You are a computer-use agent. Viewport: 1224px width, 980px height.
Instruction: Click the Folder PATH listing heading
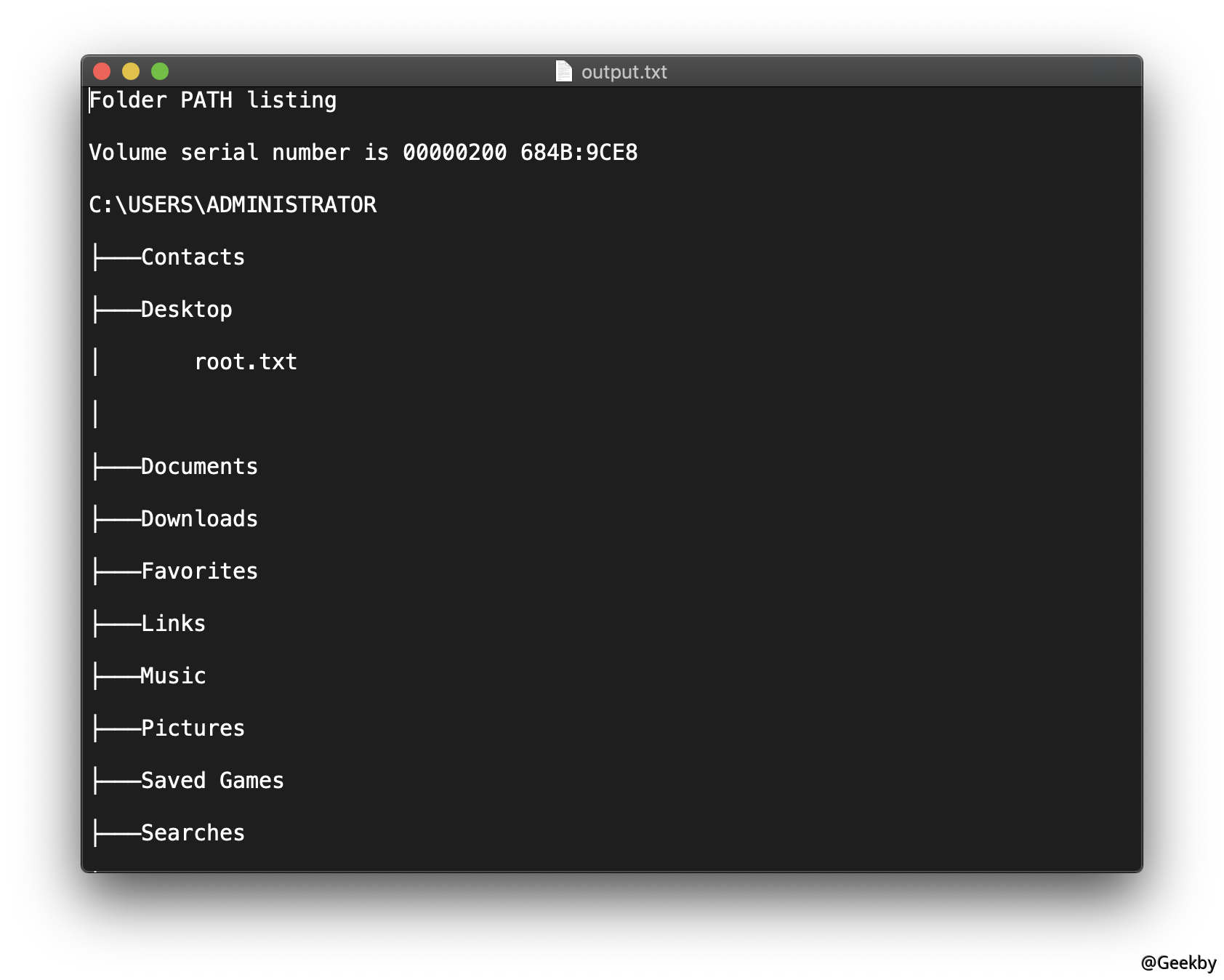212,100
